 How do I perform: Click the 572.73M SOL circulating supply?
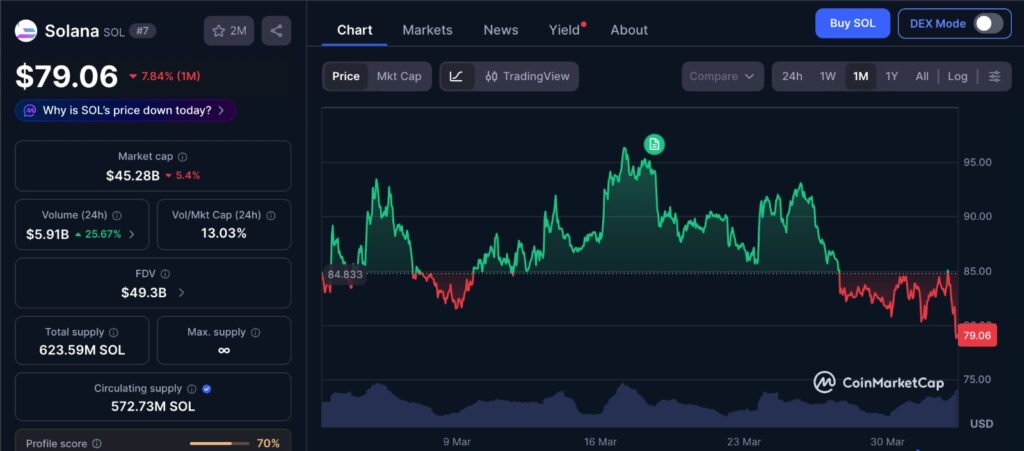pyautogui.click(x=153, y=407)
